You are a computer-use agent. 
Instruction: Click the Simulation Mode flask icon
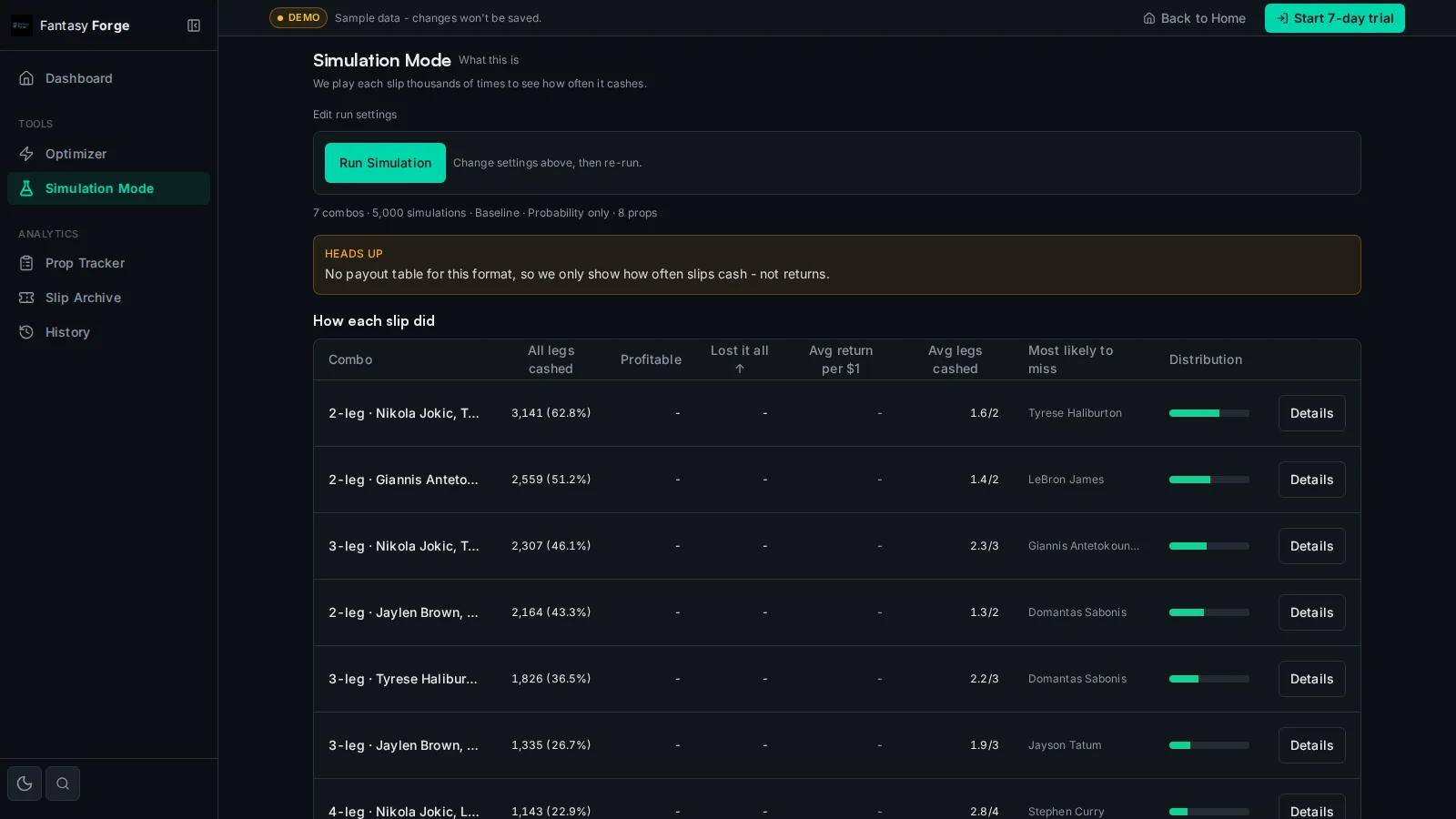tap(26, 188)
